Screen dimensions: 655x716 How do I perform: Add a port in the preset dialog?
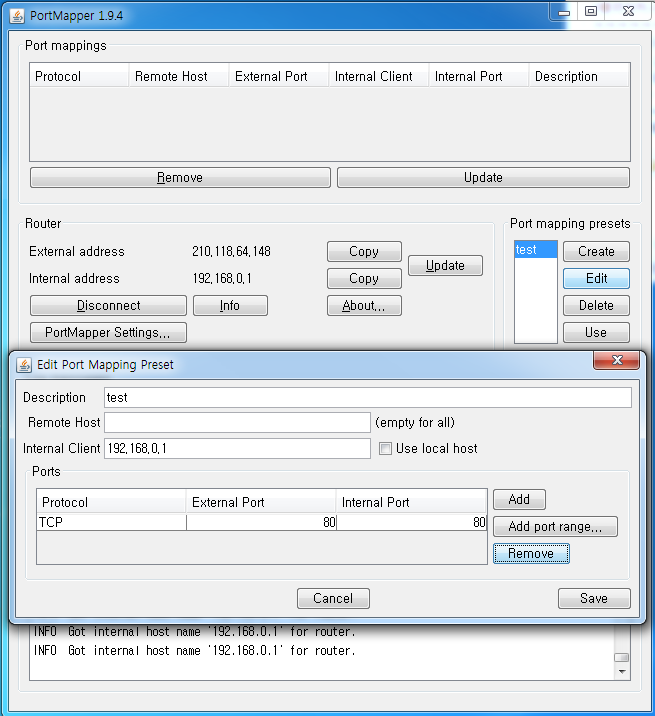[519, 499]
